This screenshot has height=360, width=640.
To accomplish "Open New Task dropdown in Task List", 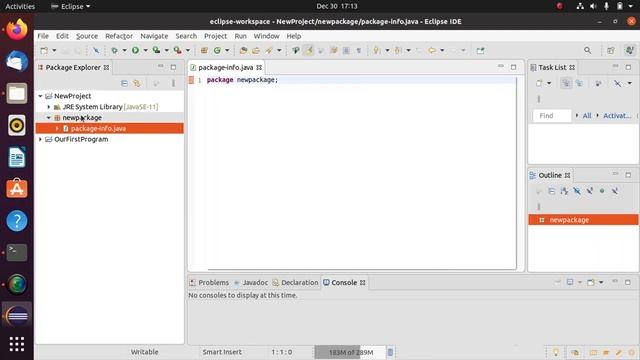I will click(x=549, y=83).
